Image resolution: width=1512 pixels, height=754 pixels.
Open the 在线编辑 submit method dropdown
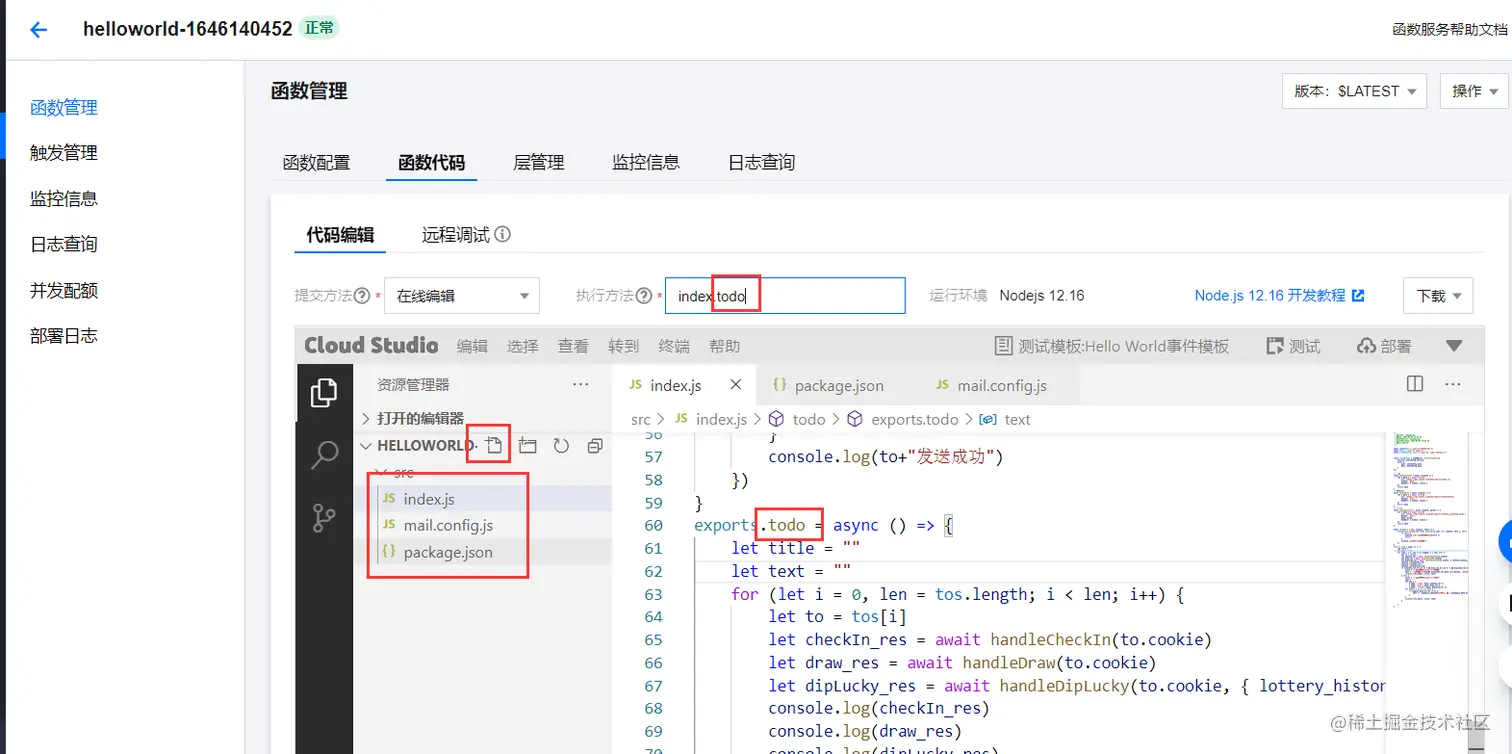pyautogui.click(x=462, y=296)
